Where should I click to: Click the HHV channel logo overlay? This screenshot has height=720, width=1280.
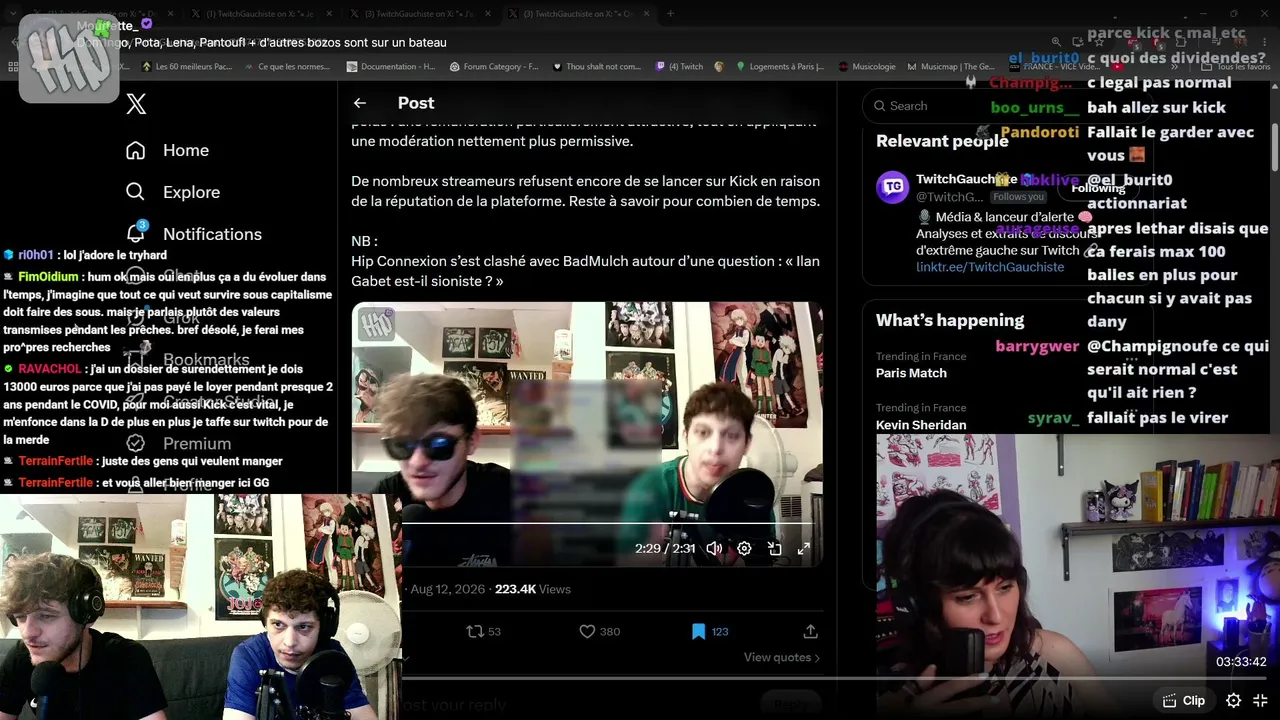pos(69,59)
